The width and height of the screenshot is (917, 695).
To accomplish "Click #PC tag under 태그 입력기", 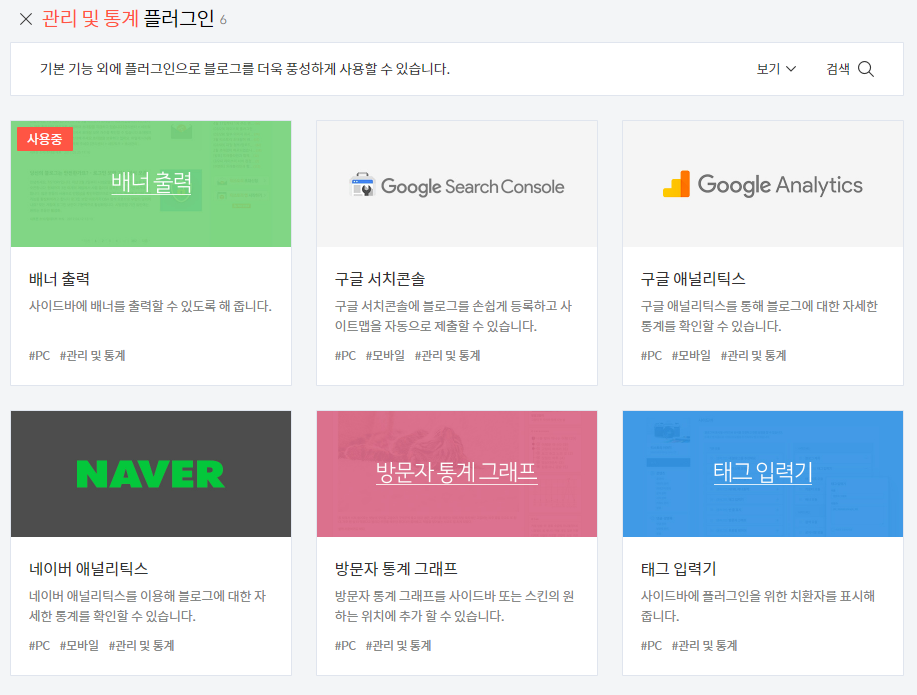I will 651,645.
